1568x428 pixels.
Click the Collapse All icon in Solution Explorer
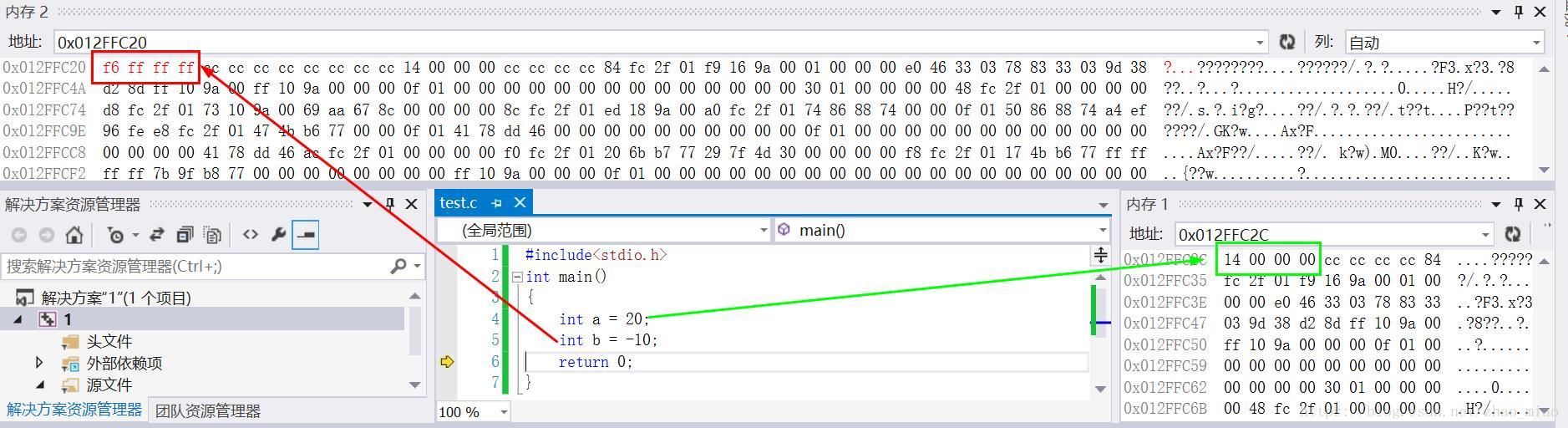click(x=185, y=235)
